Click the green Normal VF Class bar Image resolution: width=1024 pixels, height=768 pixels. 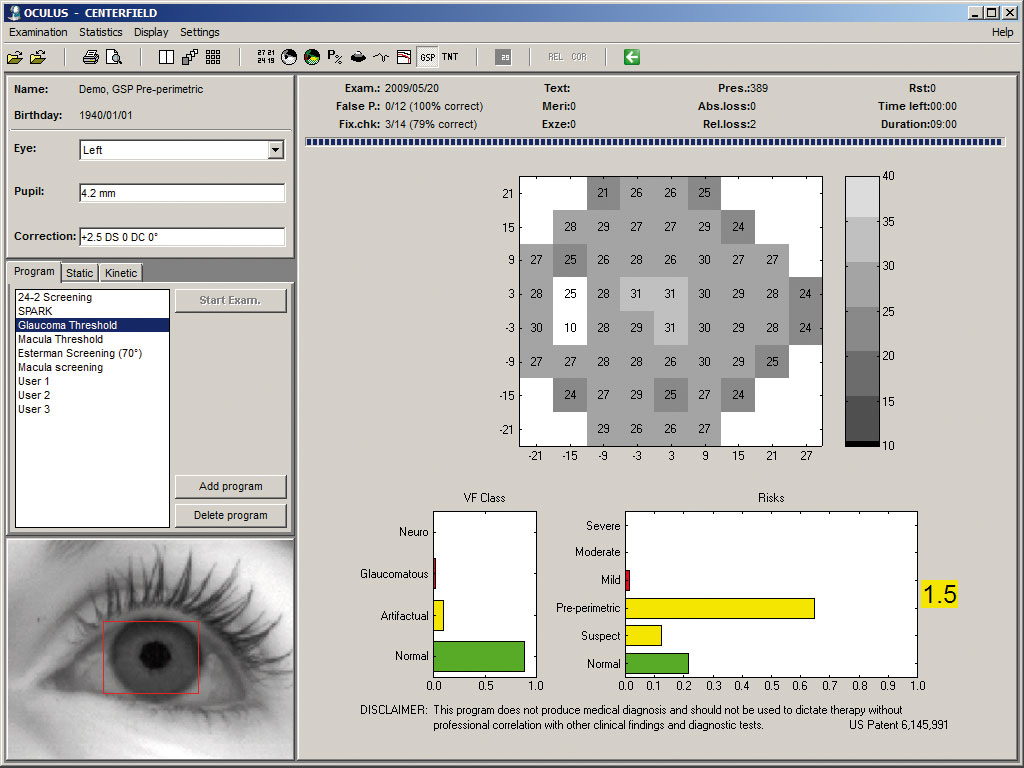click(479, 656)
